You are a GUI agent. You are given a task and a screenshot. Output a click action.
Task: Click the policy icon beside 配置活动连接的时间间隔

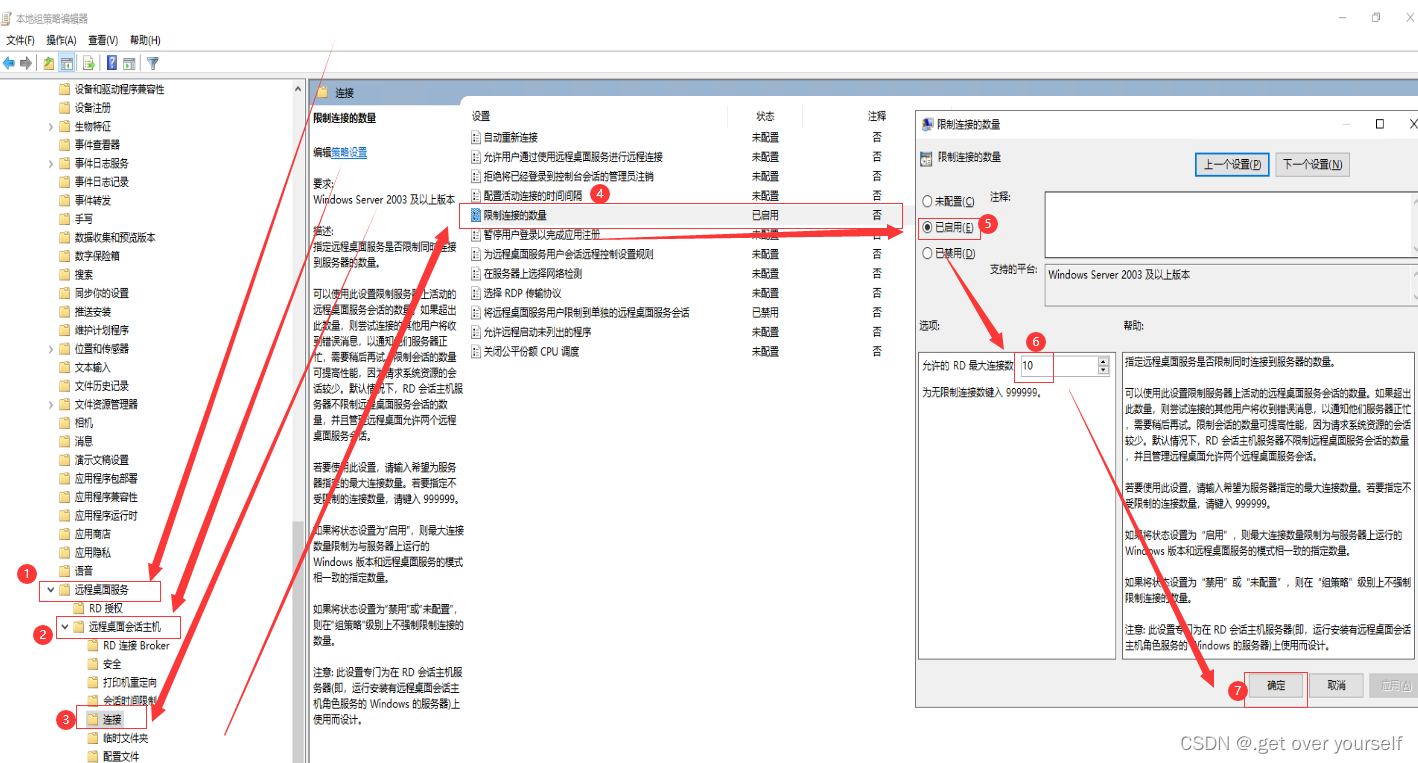[476, 196]
